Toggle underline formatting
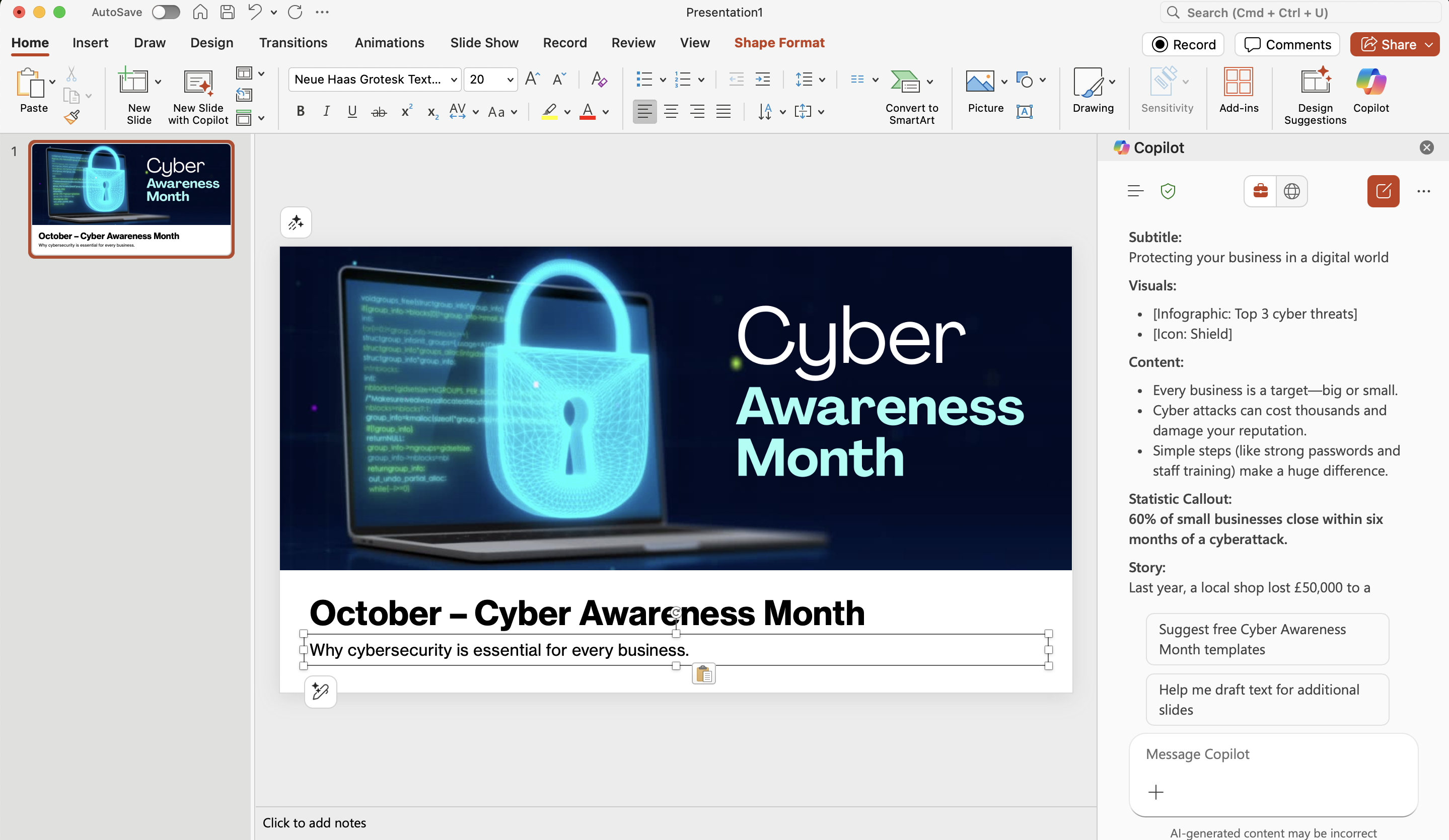The height and width of the screenshot is (840, 1449). point(352,112)
